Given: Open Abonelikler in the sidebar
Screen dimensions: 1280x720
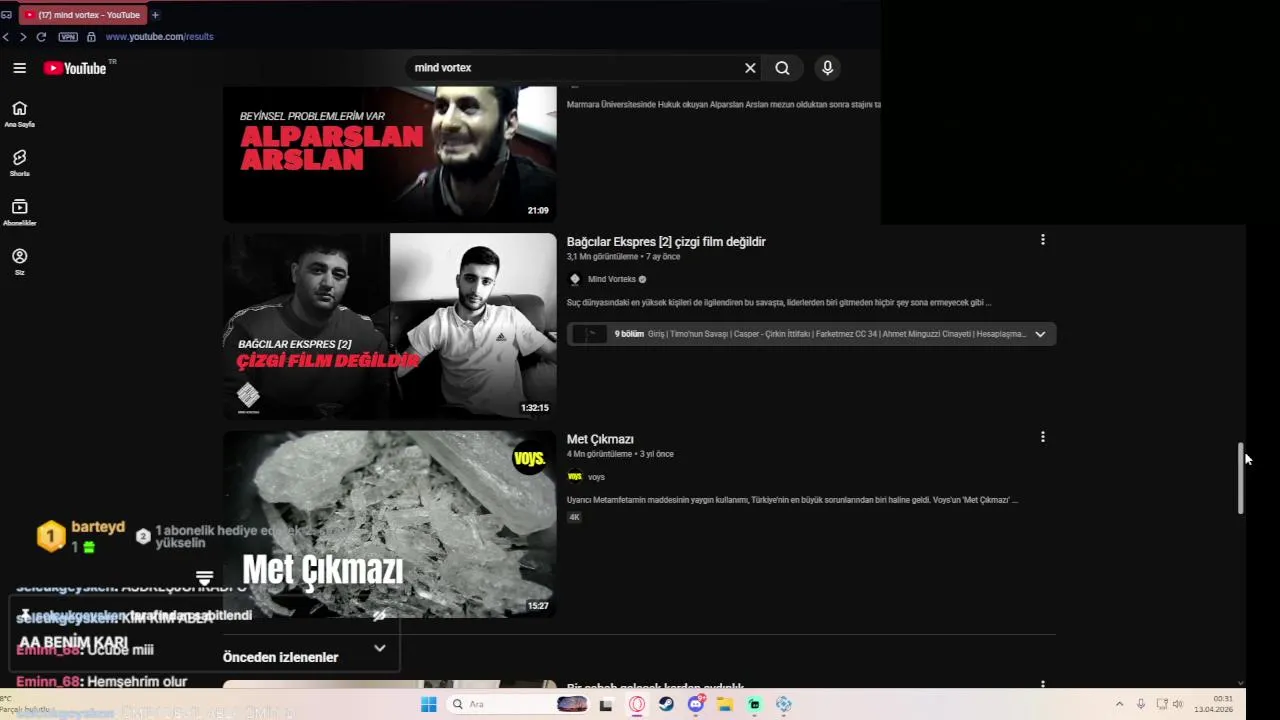Looking at the screenshot, I should 19,212.
